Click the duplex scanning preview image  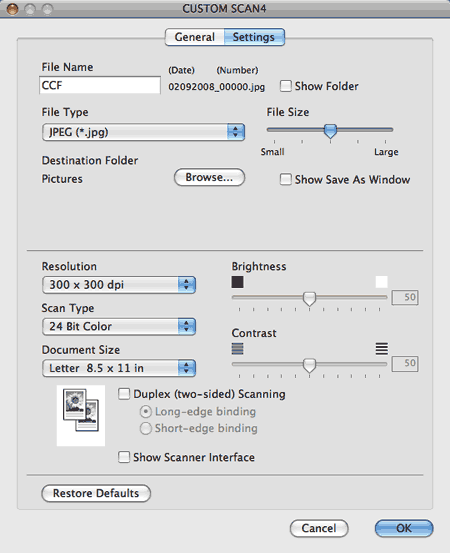(x=81, y=415)
